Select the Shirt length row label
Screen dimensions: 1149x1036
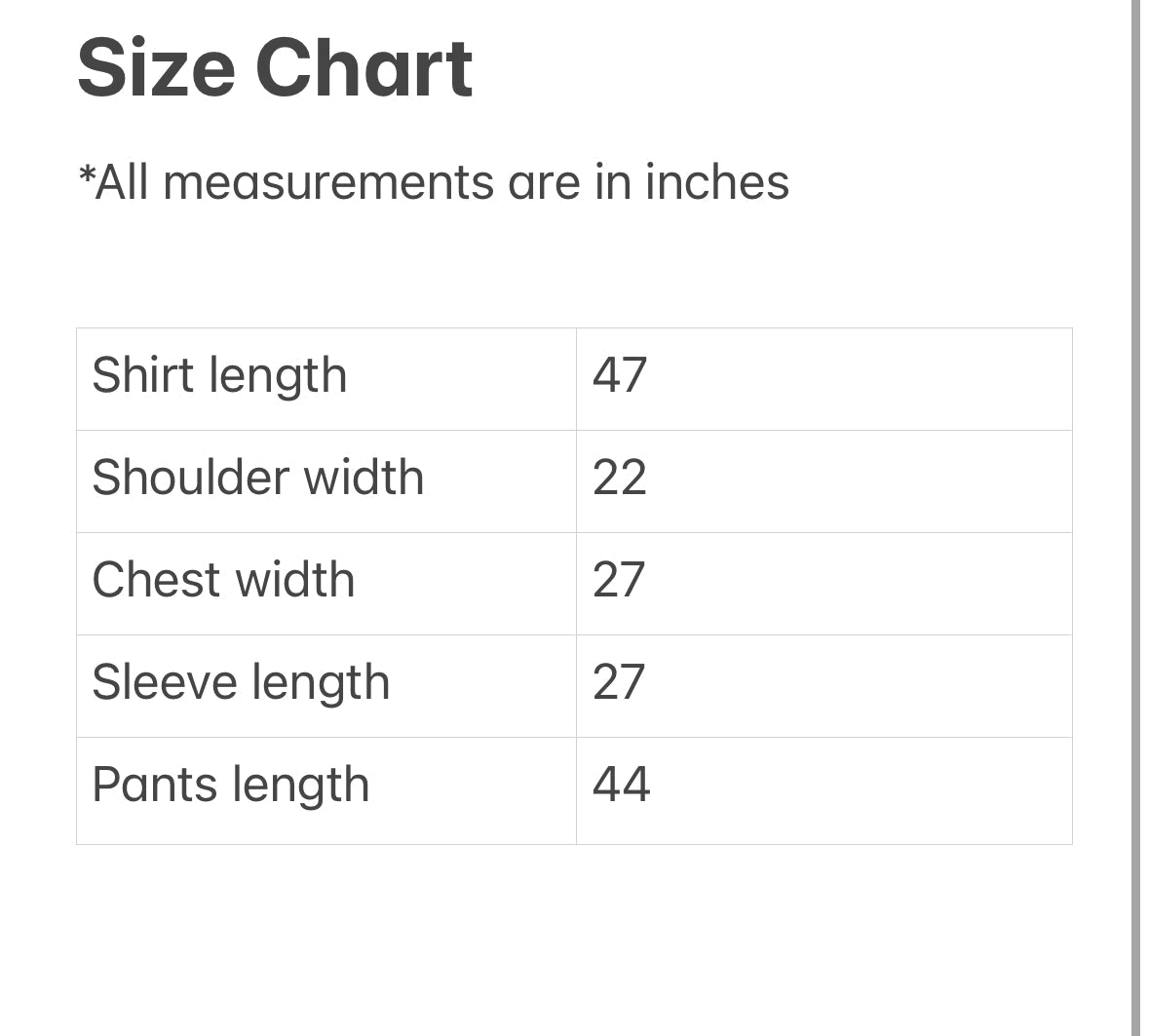pos(219,376)
